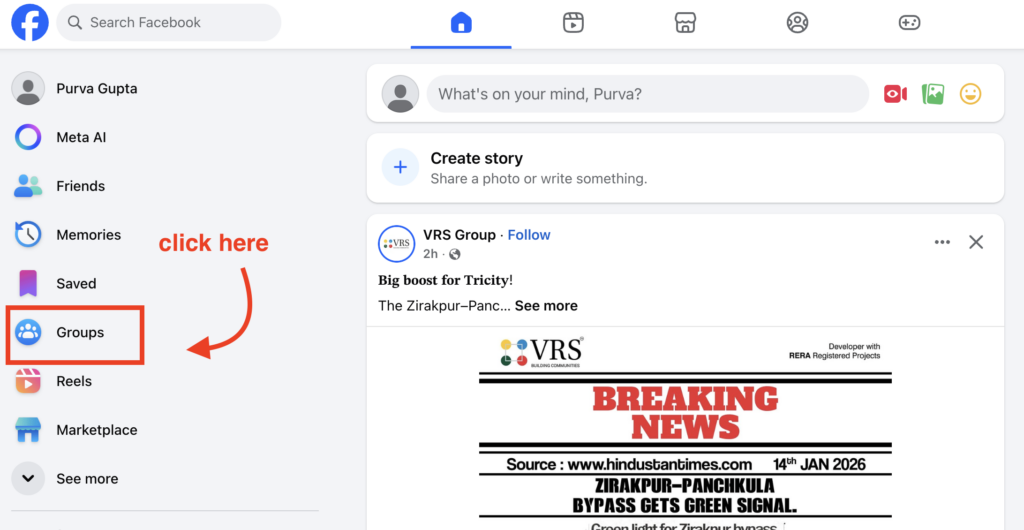The height and width of the screenshot is (530, 1024).
Task: Click the photo/video icon in composer
Action: (x=933, y=95)
